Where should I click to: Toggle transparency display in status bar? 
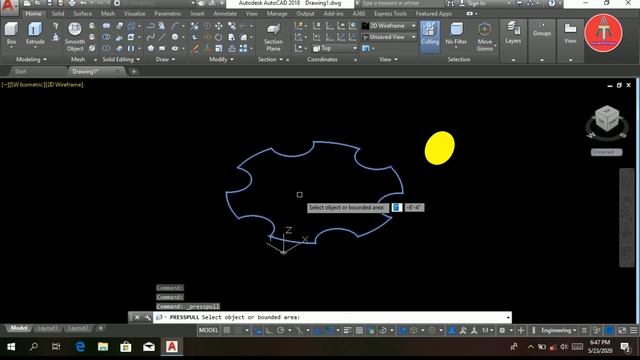359,330
